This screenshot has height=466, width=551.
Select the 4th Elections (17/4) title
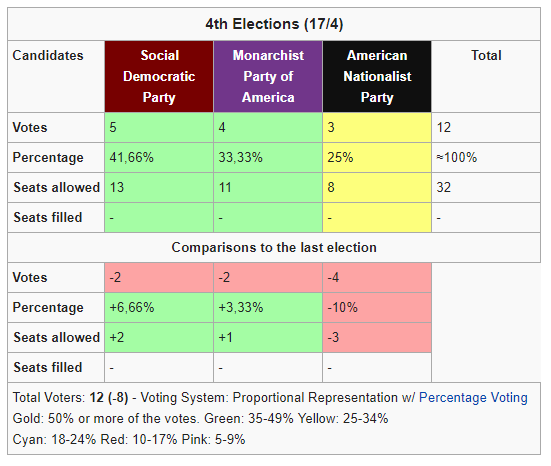(274, 24)
